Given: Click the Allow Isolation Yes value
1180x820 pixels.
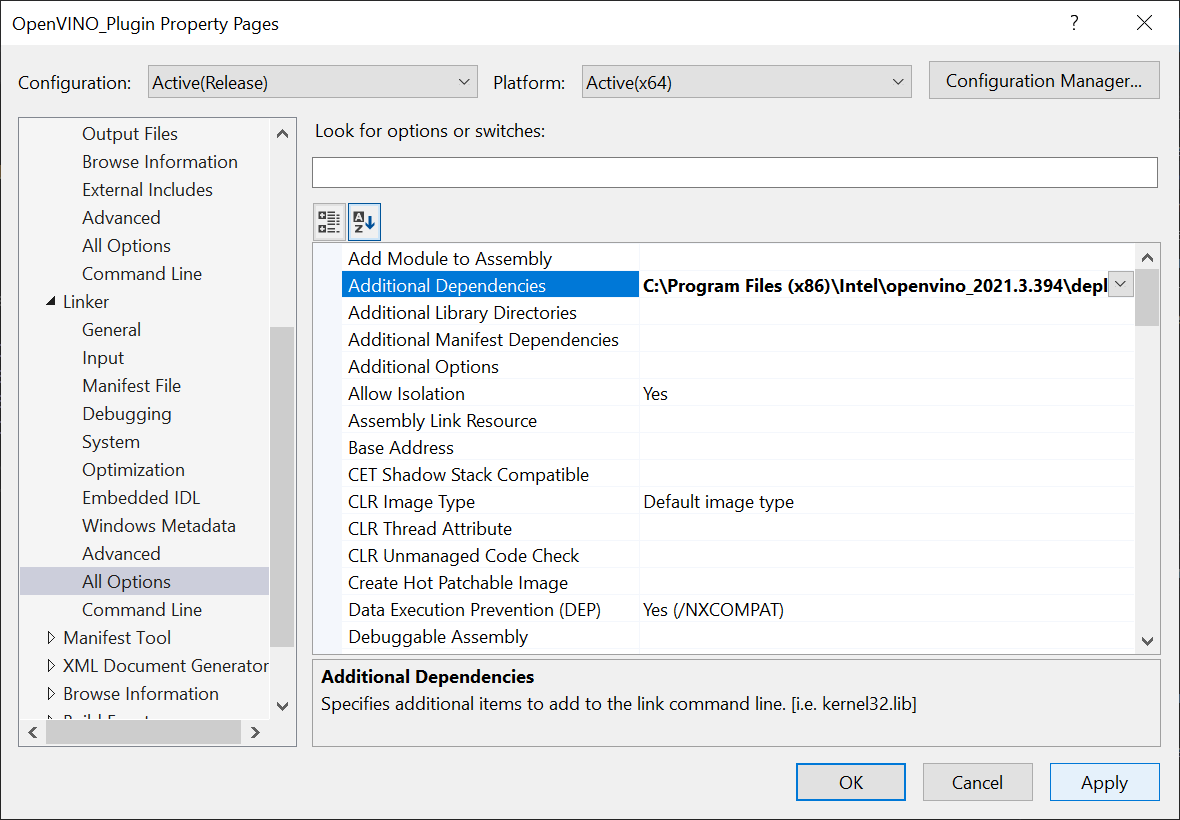Looking at the screenshot, I should pyautogui.click(x=655, y=393).
